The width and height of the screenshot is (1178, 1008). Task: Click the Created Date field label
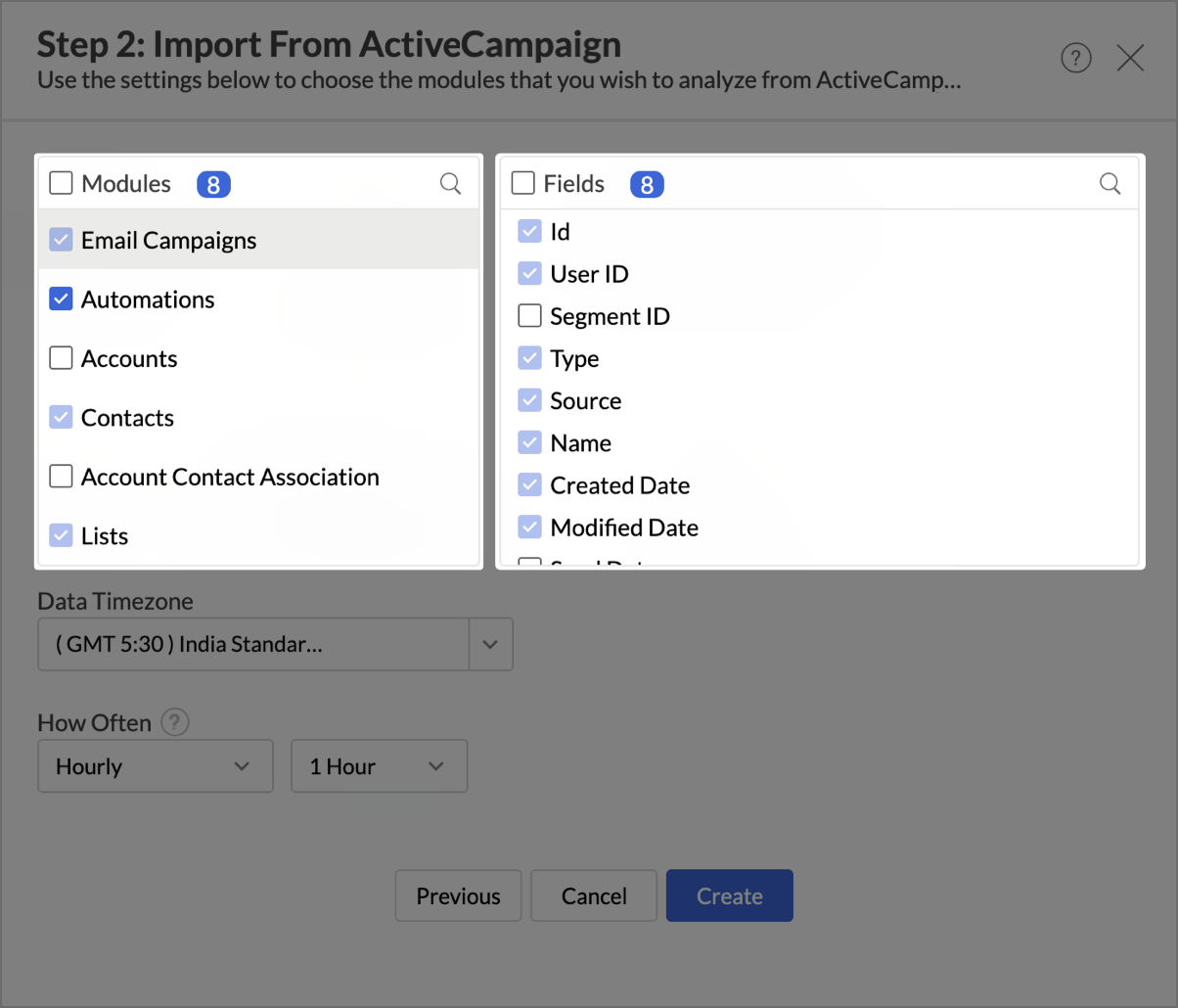click(619, 484)
